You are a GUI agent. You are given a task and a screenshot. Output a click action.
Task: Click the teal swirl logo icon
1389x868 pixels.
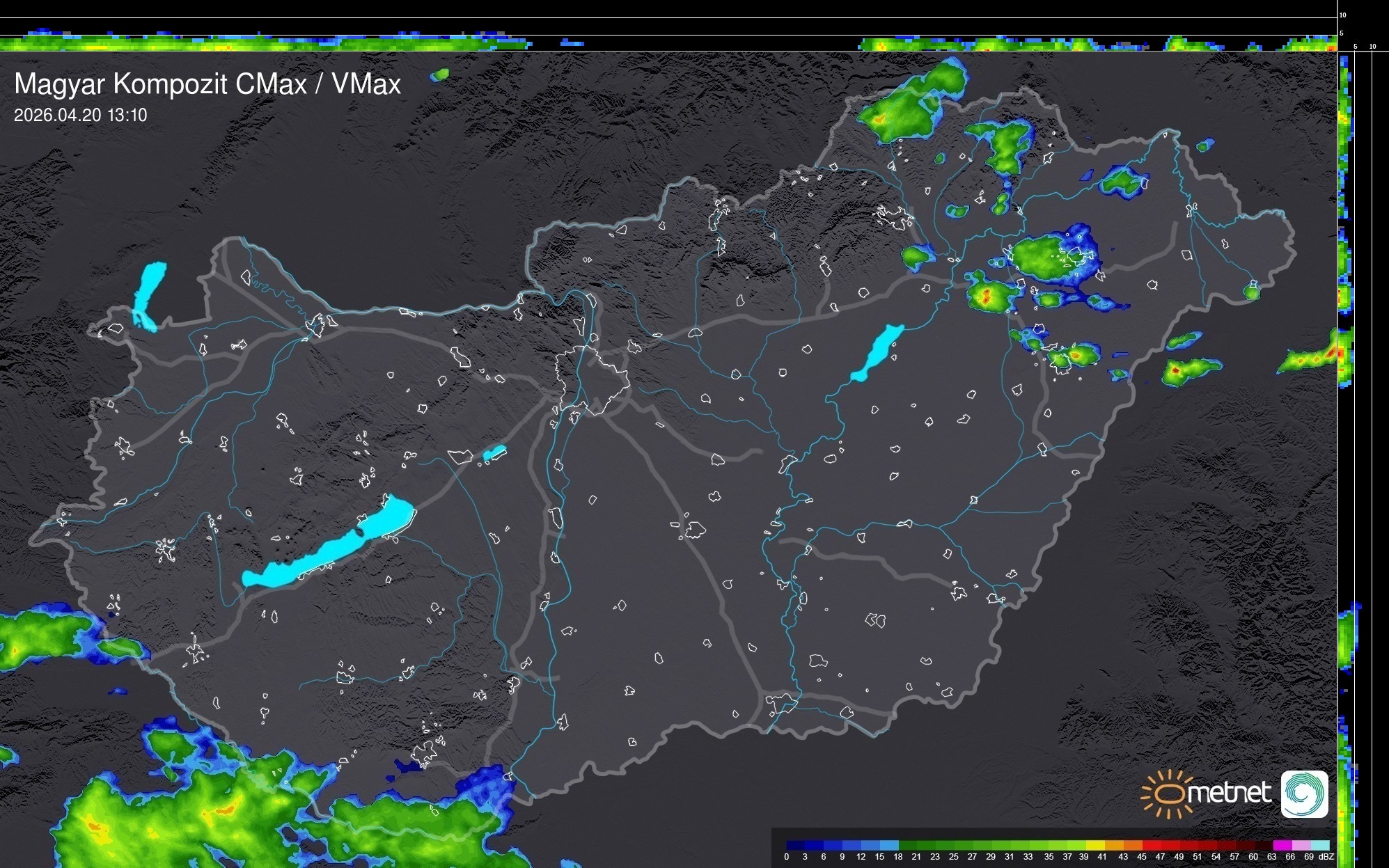pyautogui.click(x=1304, y=794)
